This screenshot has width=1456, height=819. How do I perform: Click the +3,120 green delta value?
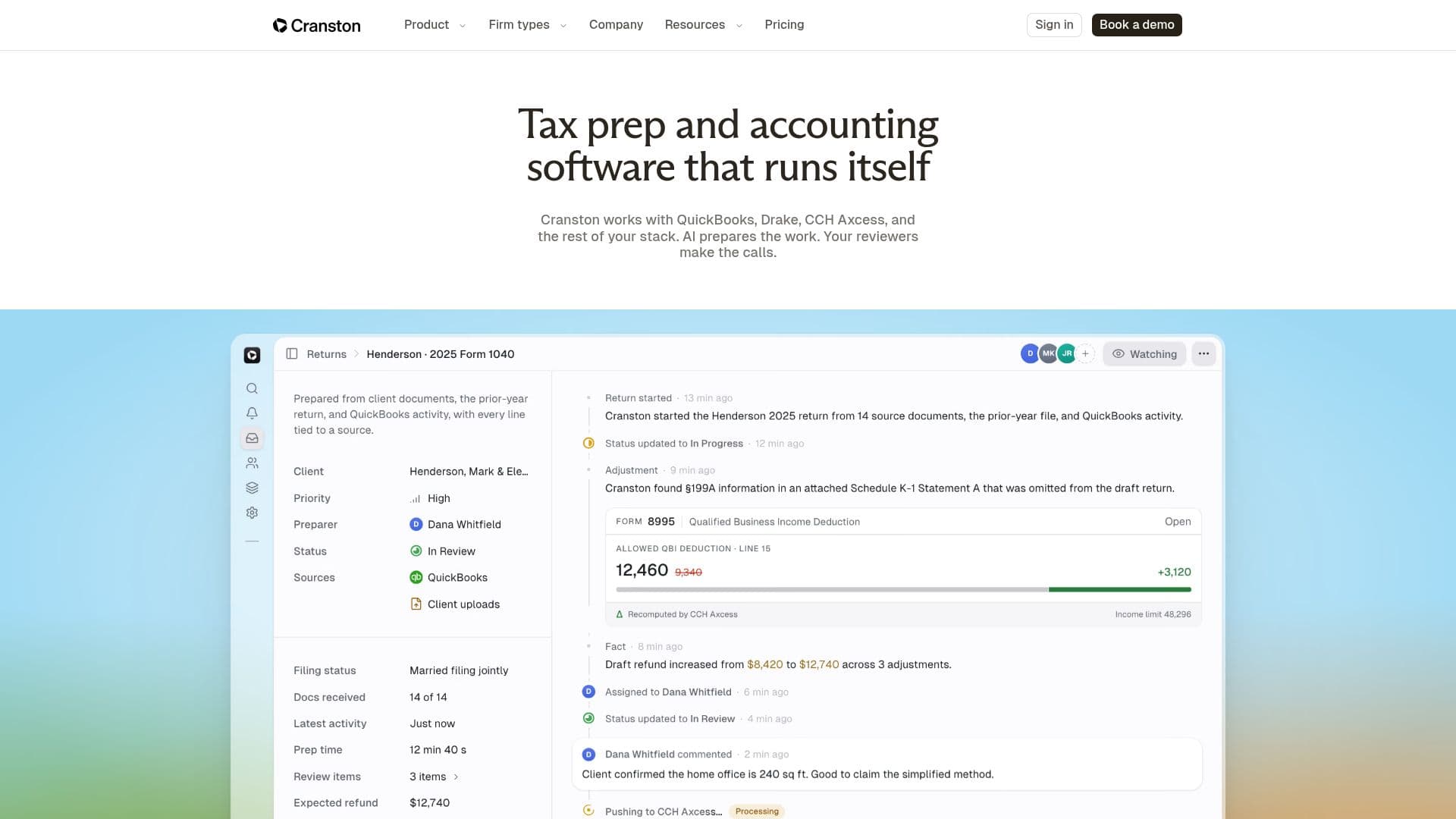point(1174,572)
